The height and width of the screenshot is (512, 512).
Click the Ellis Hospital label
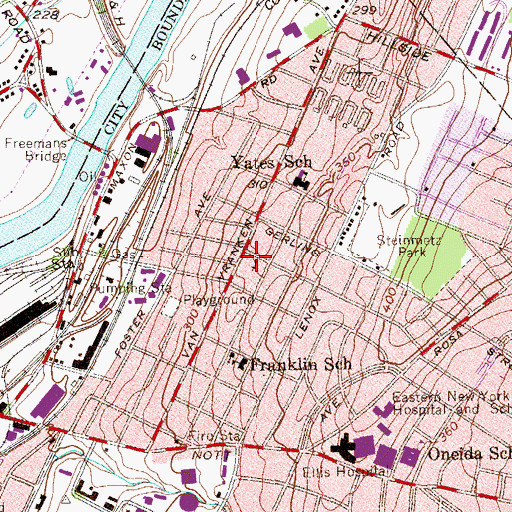pos(344,472)
